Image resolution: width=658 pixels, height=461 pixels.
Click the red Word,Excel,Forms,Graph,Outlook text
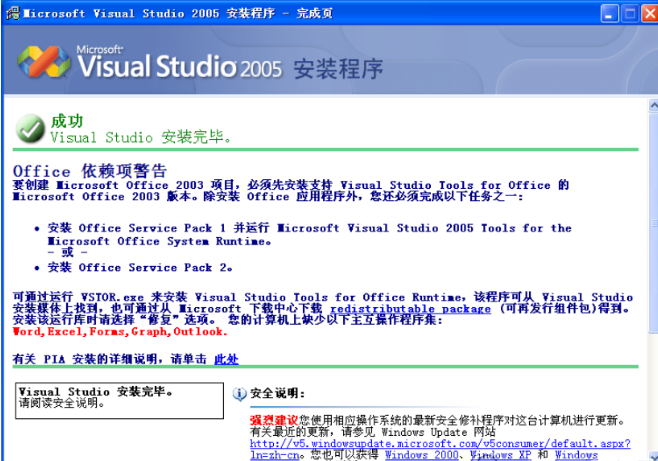point(120,332)
